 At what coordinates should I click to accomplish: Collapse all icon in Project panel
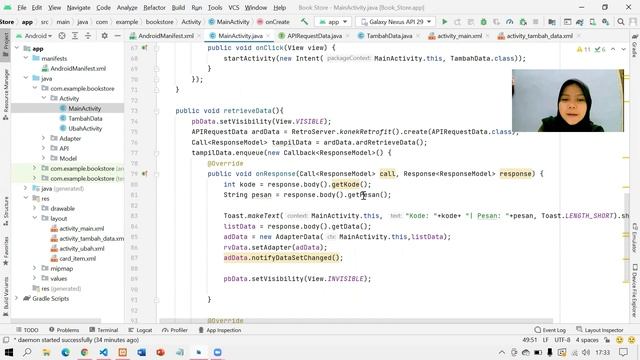88,36
